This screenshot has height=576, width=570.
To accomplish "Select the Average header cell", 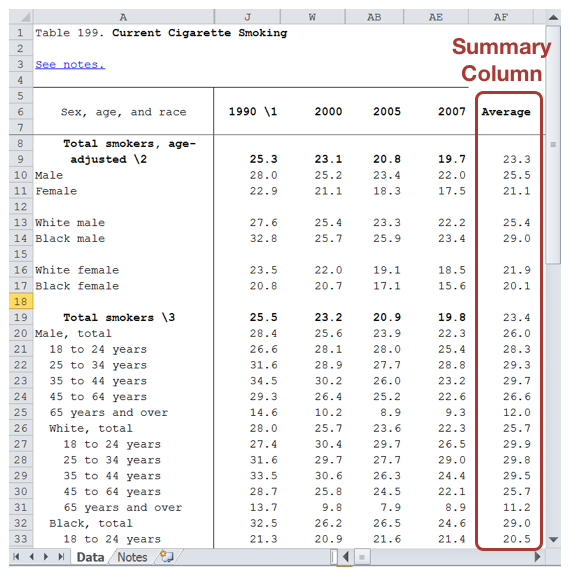I will (x=506, y=112).
